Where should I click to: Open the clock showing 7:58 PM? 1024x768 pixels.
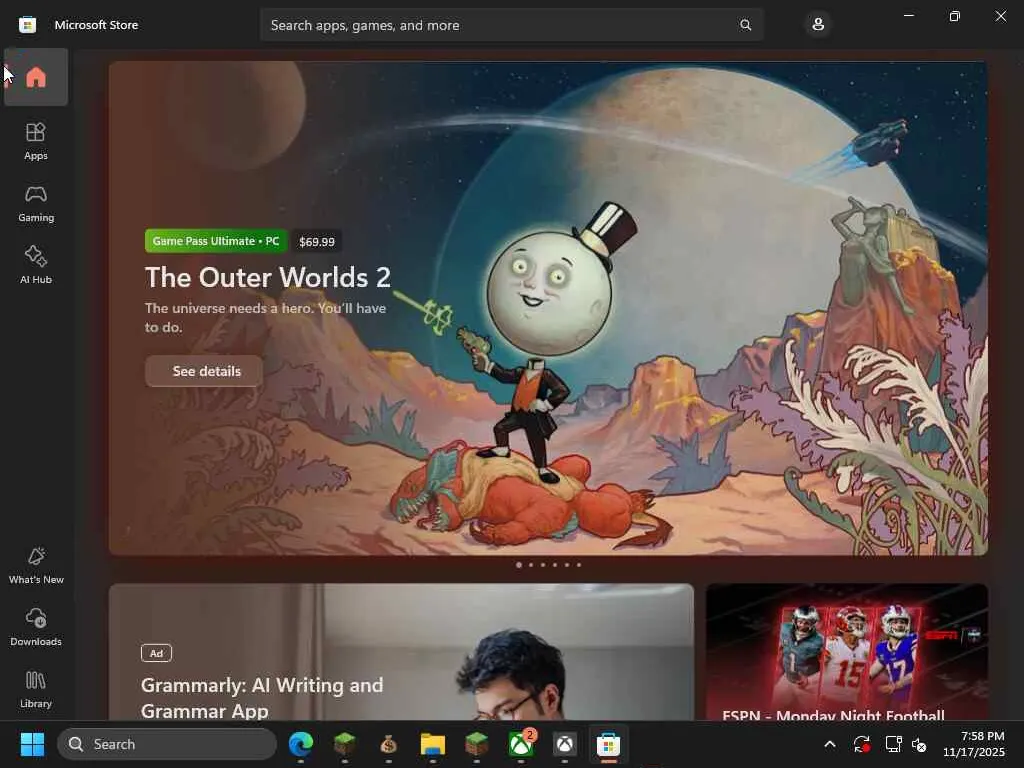pyautogui.click(x=973, y=744)
